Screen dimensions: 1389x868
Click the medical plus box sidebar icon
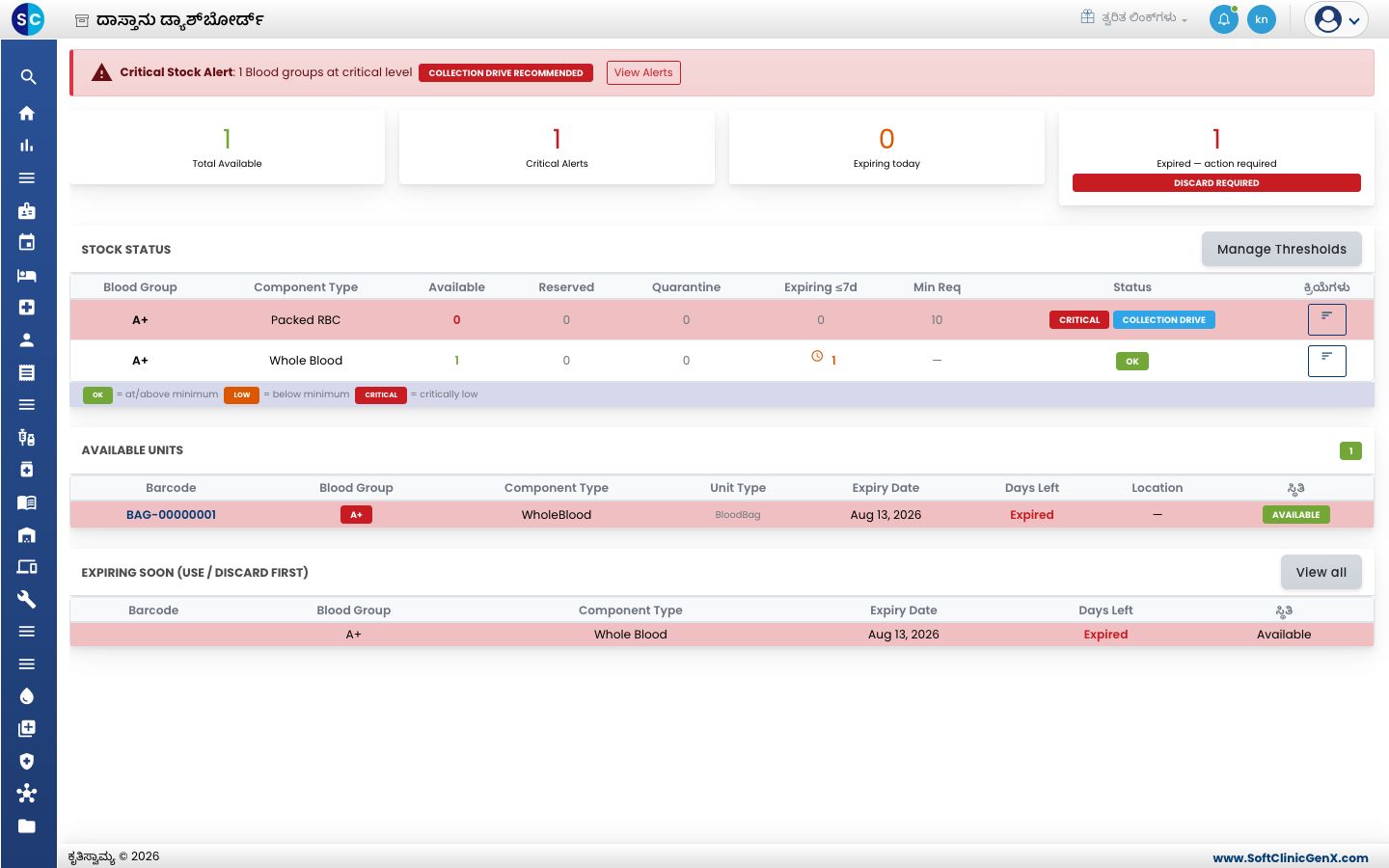27,308
